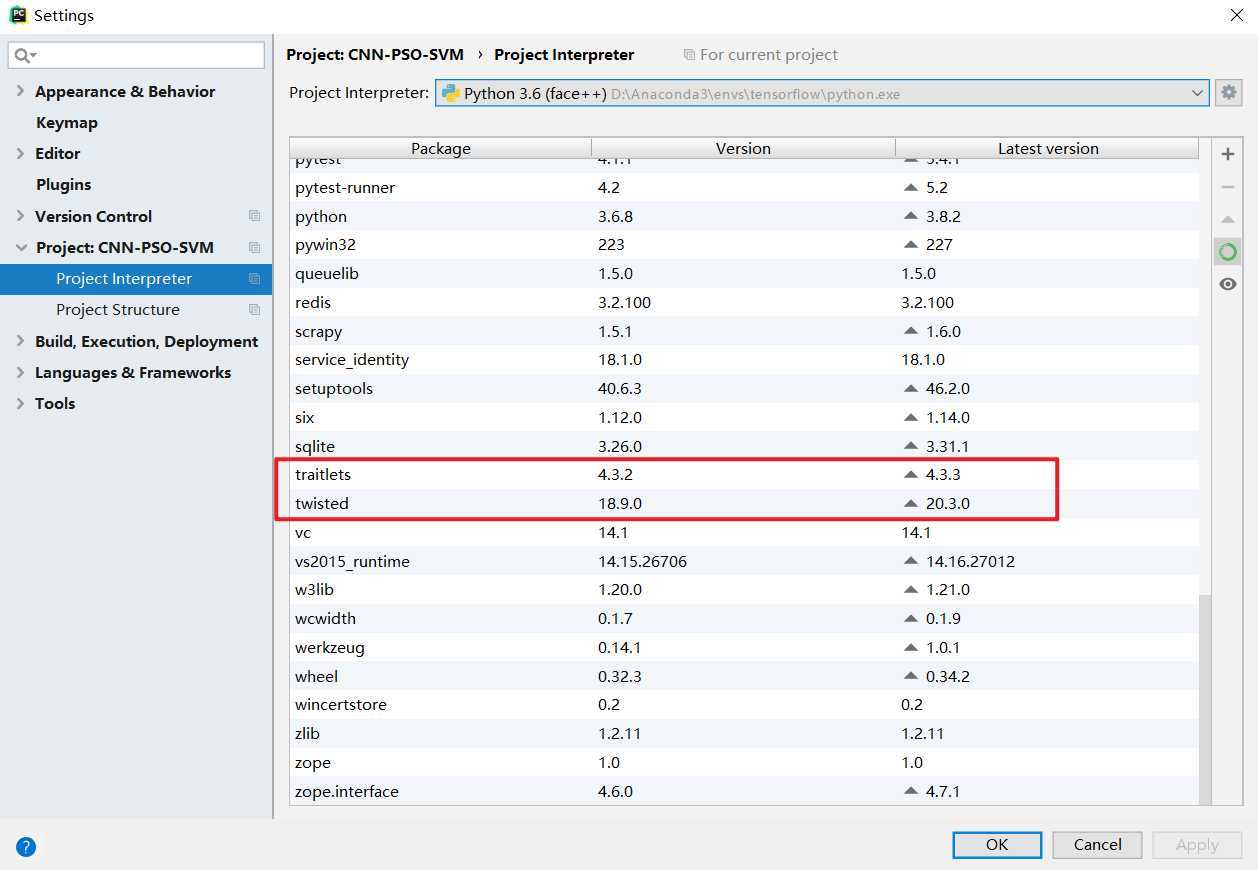The height and width of the screenshot is (870, 1258).
Task: Click the Apply button
Action: pyautogui.click(x=1197, y=845)
